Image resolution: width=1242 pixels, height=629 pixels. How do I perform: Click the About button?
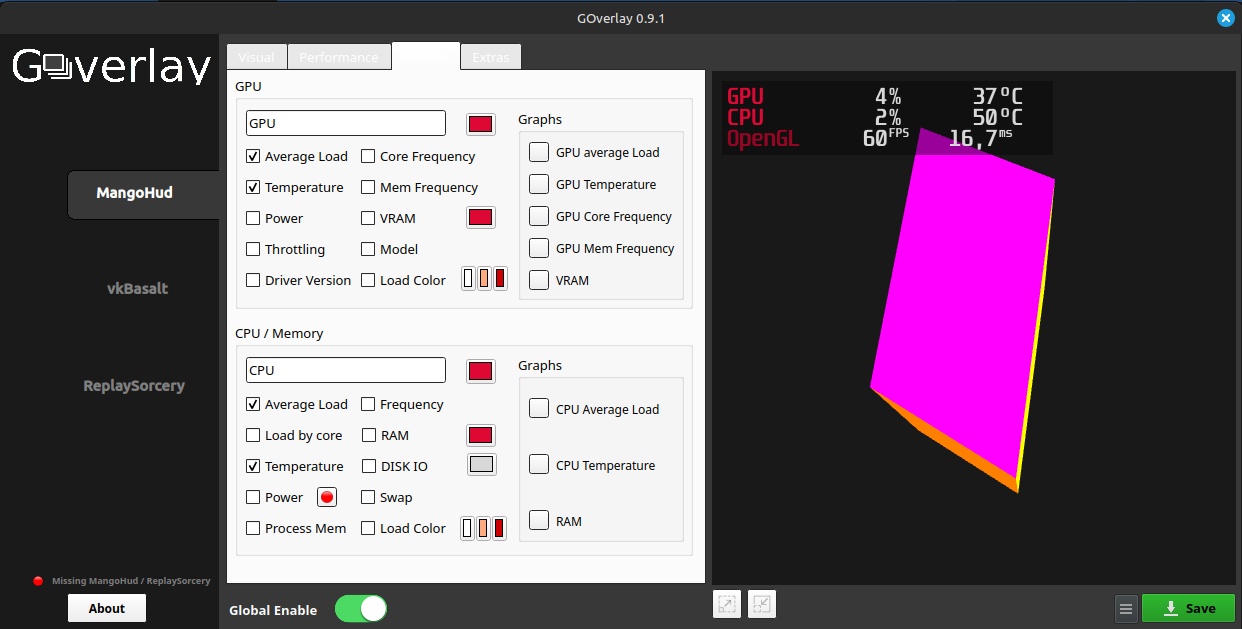point(107,608)
